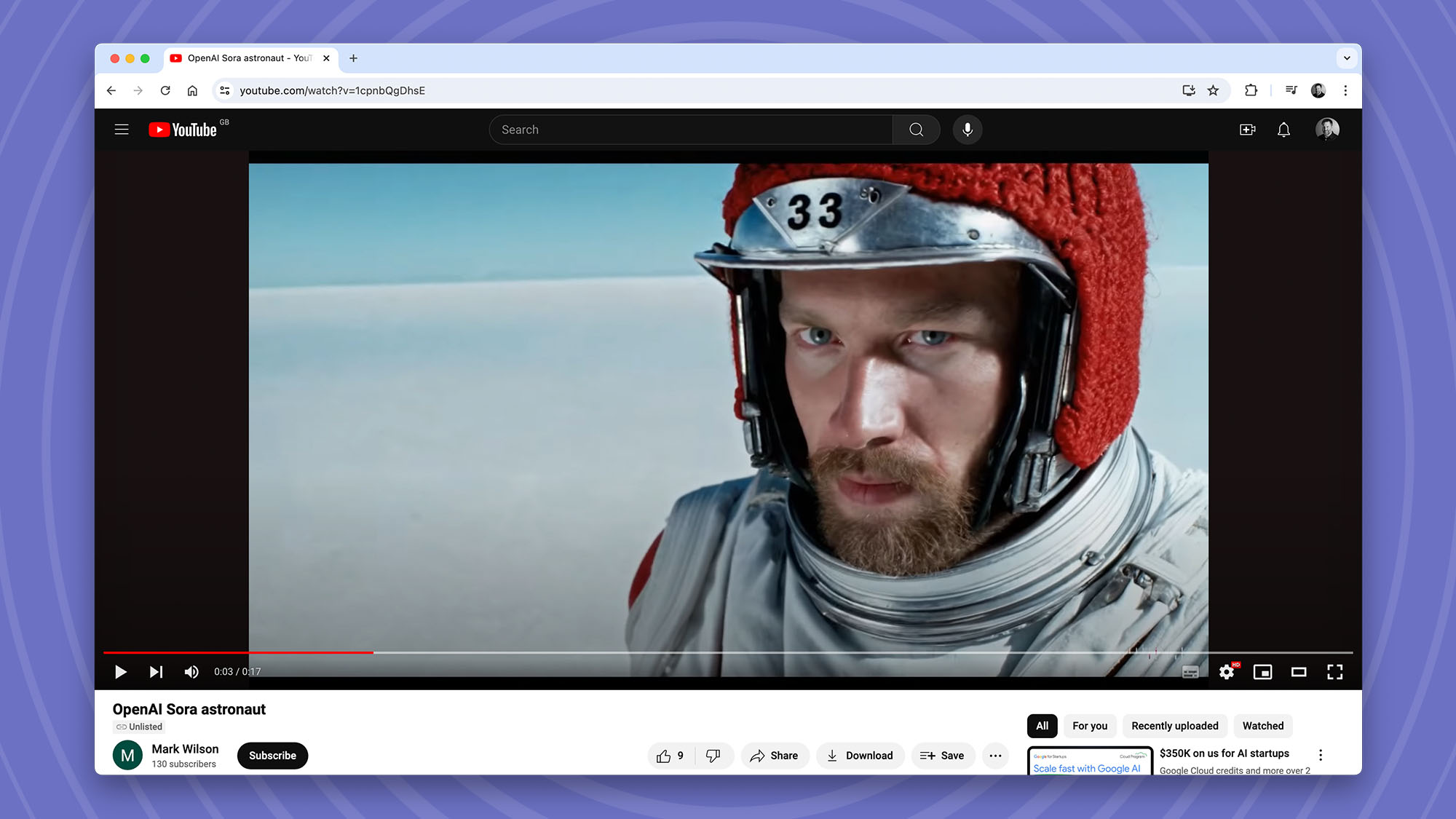Enter full screen mode

(1335, 672)
